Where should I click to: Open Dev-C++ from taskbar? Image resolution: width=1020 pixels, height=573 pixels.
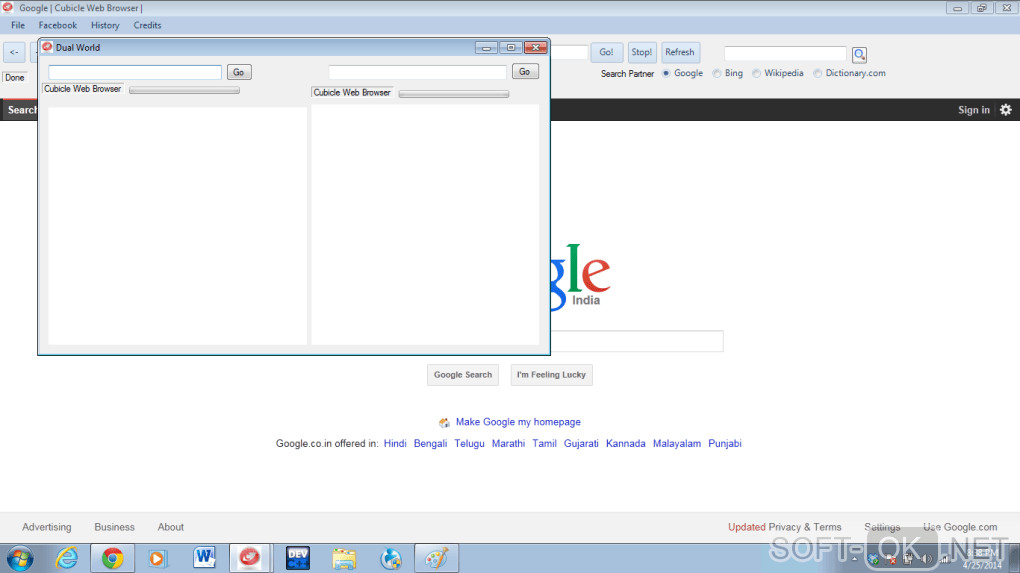tap(297, 558)
